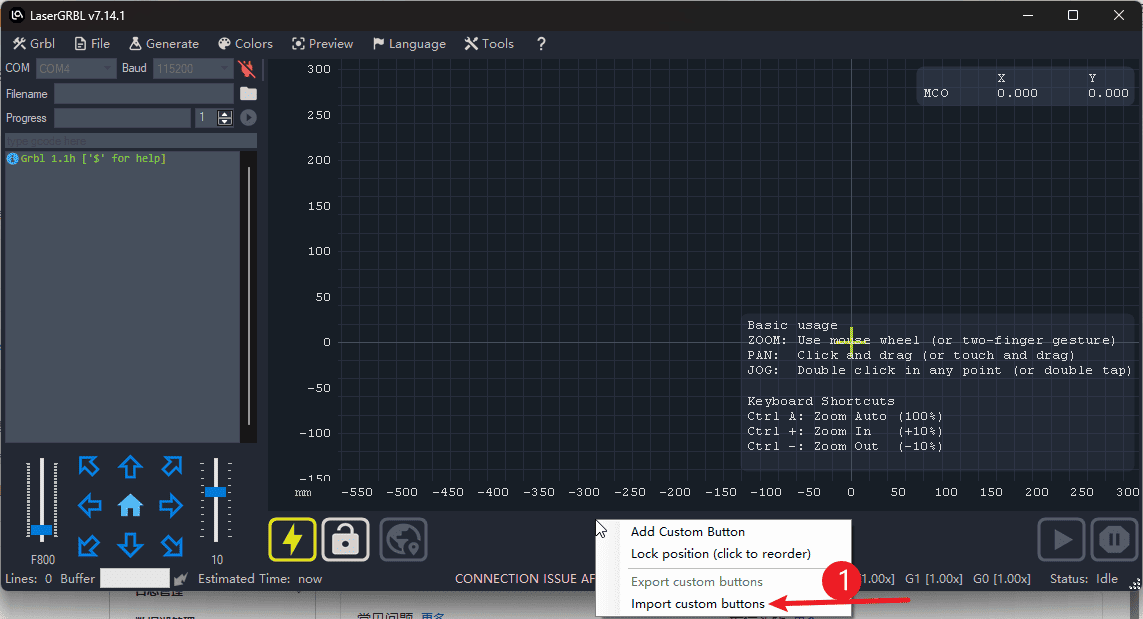
Task: Choose Add Custom Button menu entry
Action: (687, 532)
